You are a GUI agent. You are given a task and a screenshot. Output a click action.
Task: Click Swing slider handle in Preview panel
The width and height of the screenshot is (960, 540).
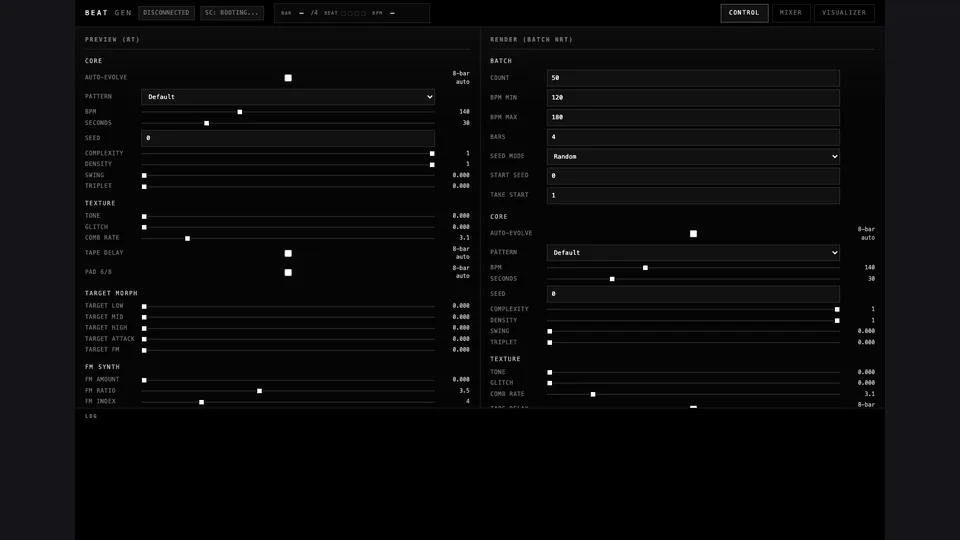pyautogui.click(x=144, y=176)
